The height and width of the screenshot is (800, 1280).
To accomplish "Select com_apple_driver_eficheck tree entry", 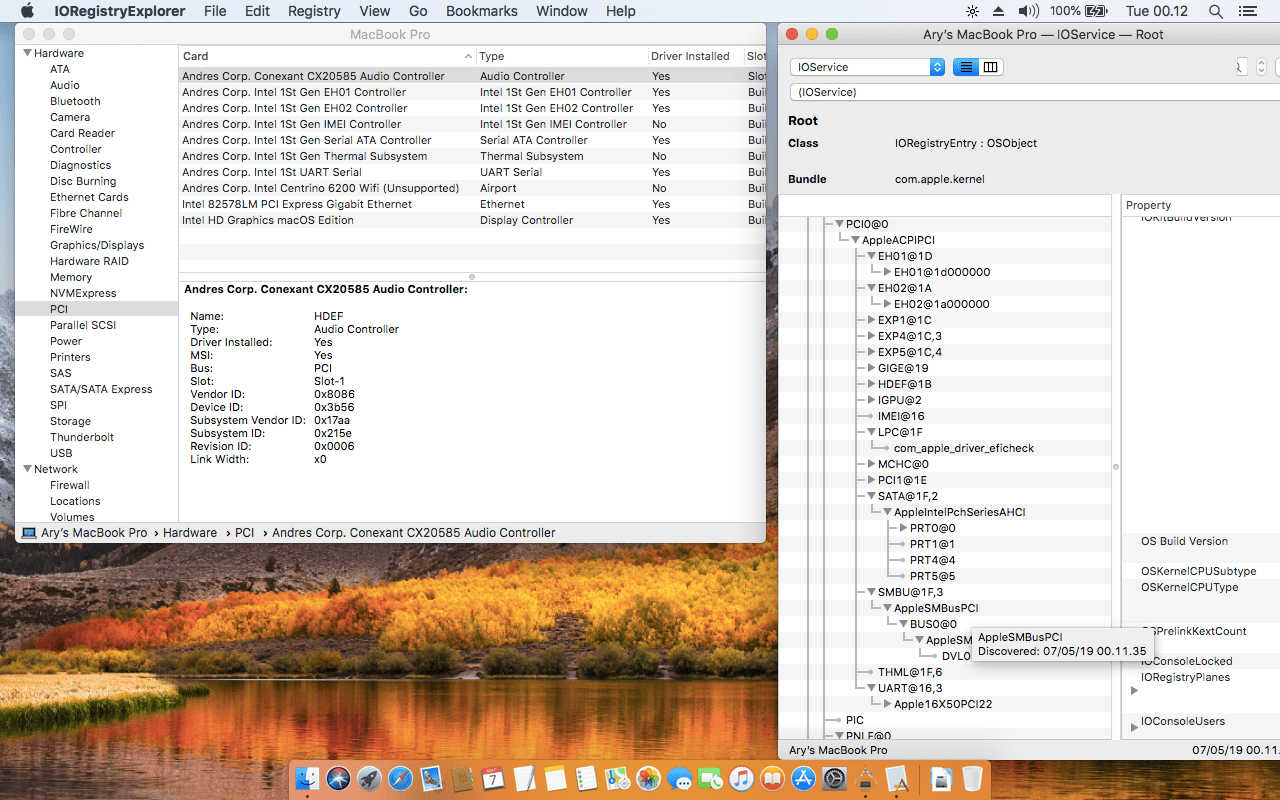I will (964, 448).
